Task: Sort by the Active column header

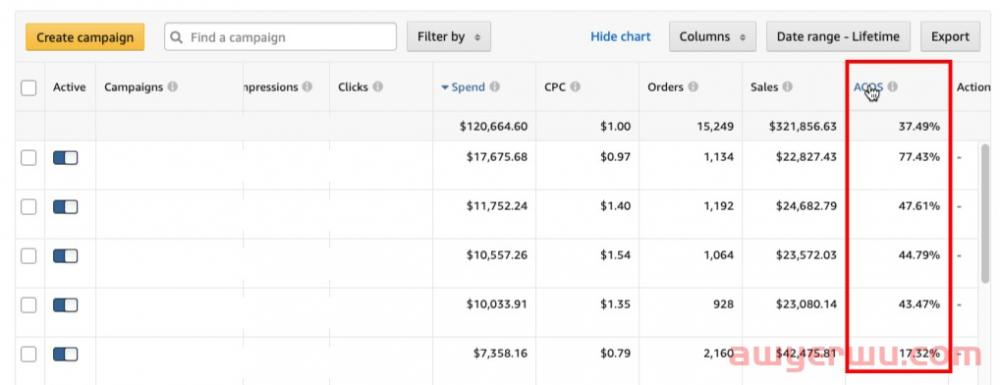Action: point(69,87)
